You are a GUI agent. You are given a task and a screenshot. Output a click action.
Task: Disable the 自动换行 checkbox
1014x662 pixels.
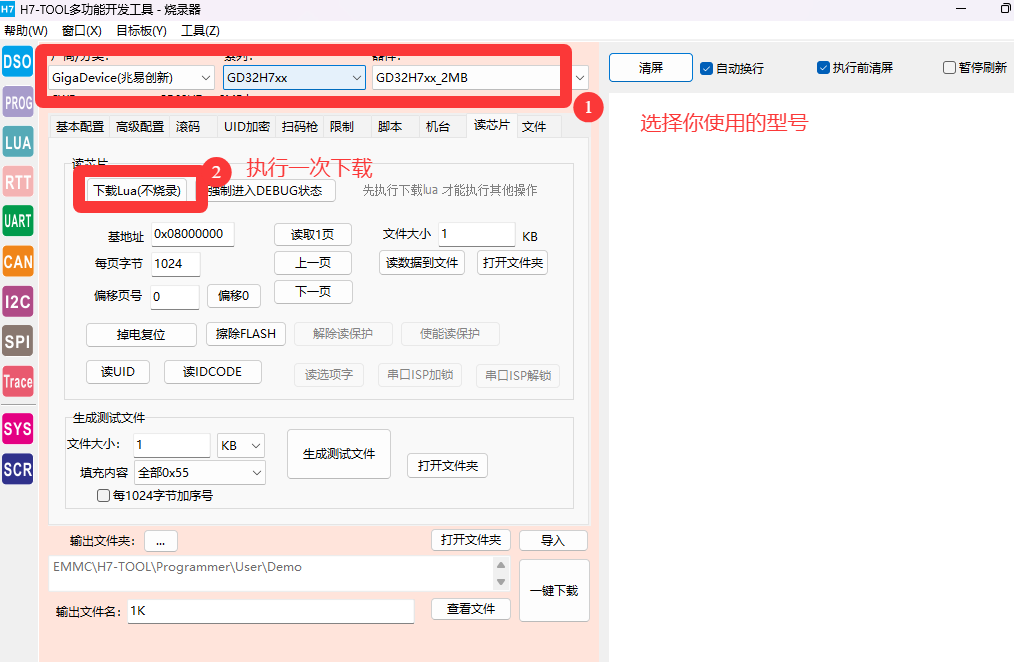click(x=706, y=68)
